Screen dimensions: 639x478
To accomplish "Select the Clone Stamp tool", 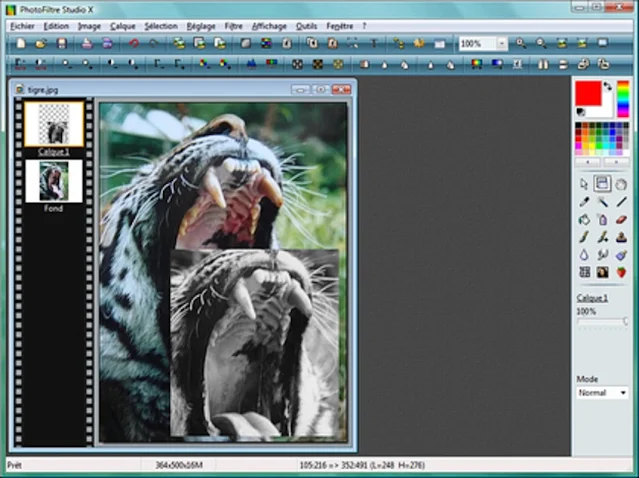I will pos(621,237).
